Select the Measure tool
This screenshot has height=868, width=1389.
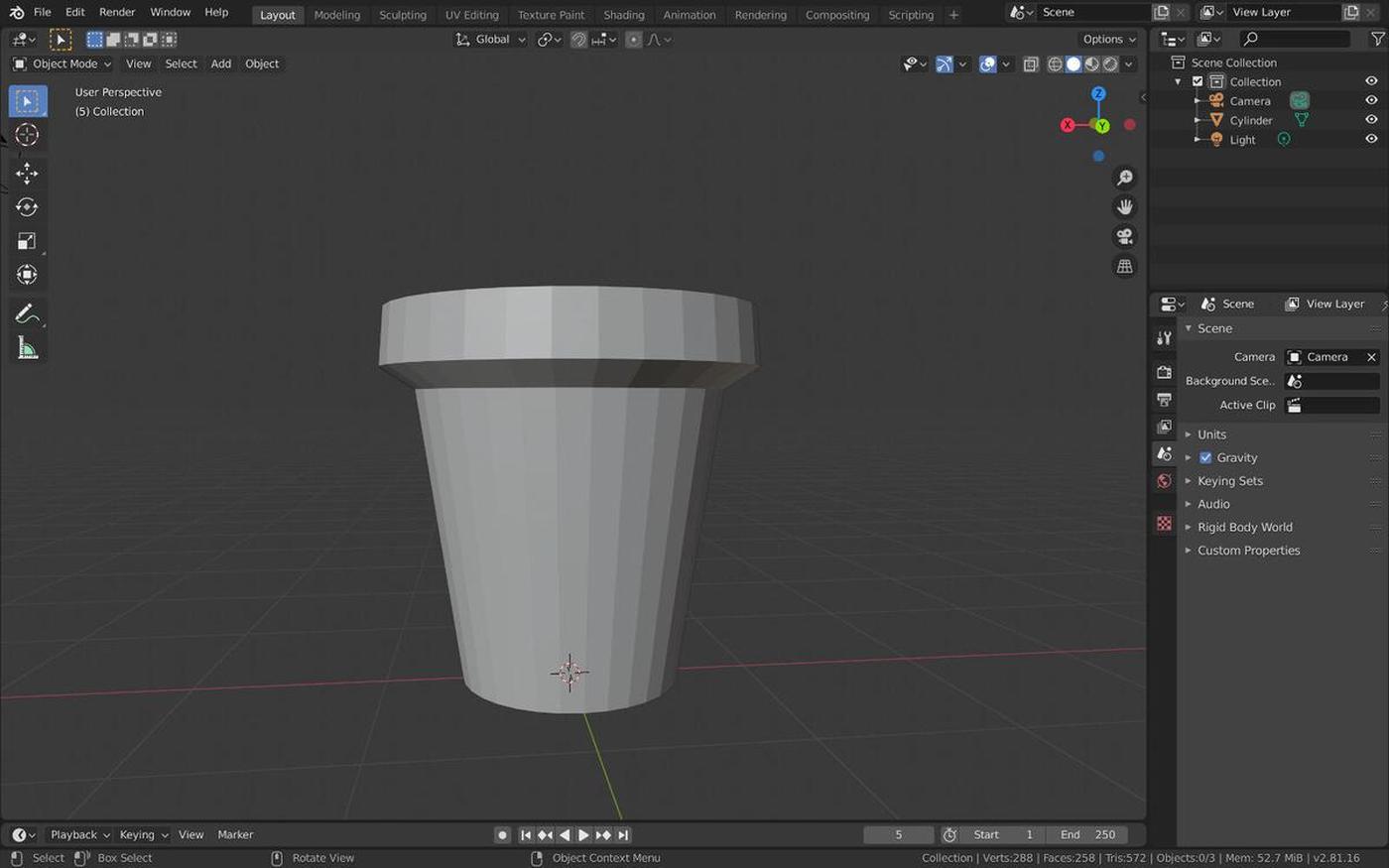(27, 348)
